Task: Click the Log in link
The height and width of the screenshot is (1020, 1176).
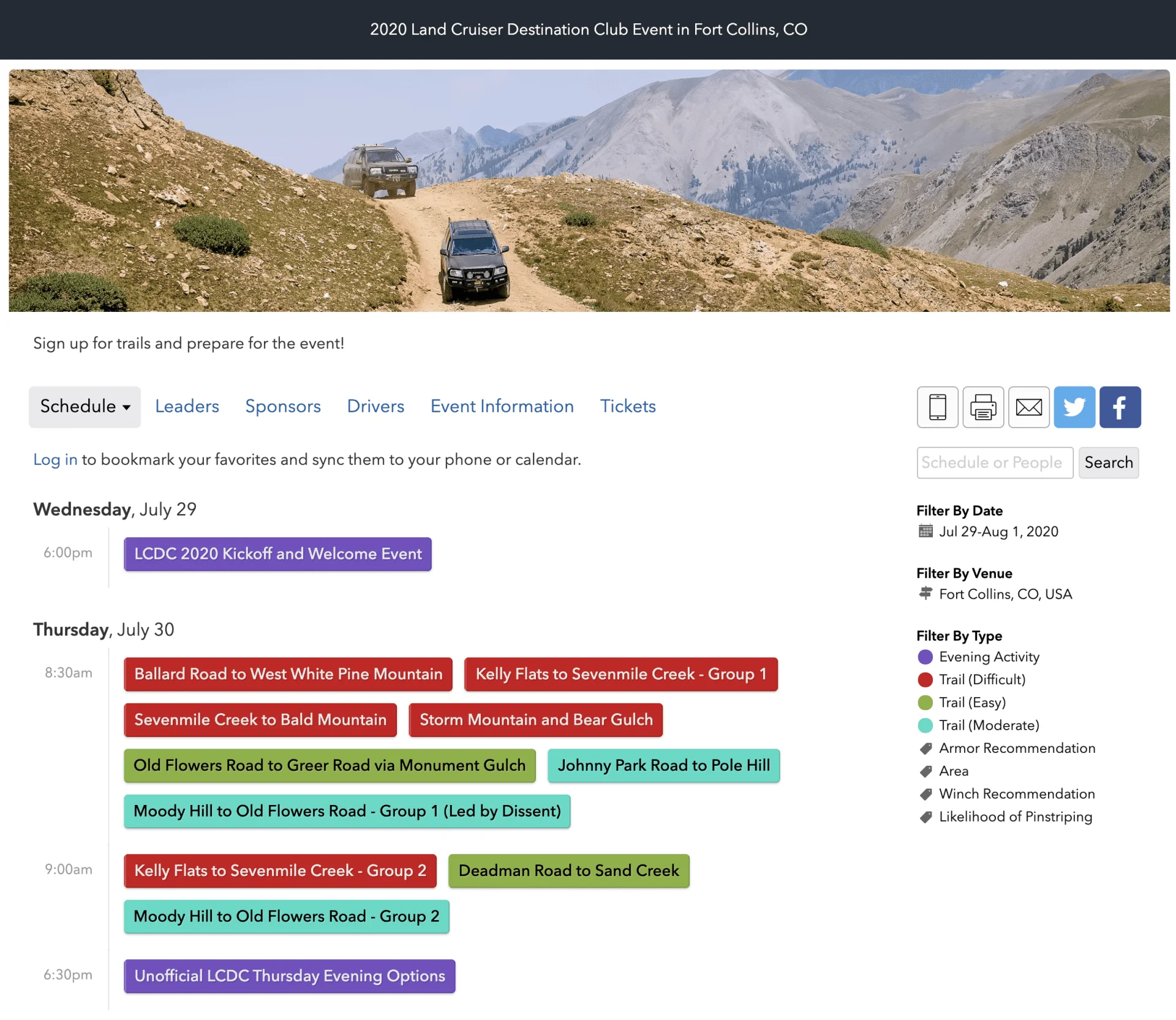Action: point(55,459)
